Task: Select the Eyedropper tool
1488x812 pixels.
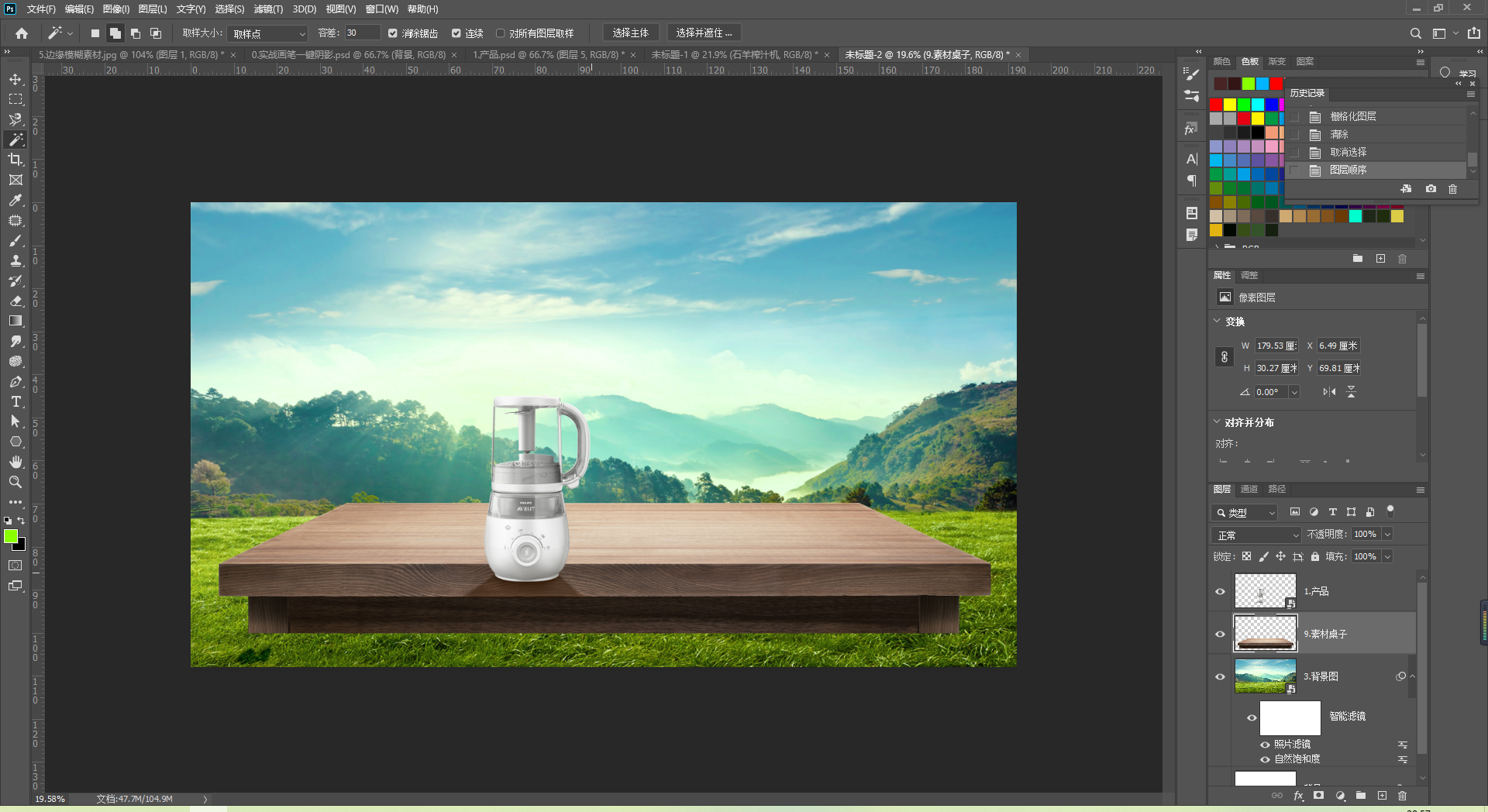Action: pyautogui.click(x=15, y=200)
